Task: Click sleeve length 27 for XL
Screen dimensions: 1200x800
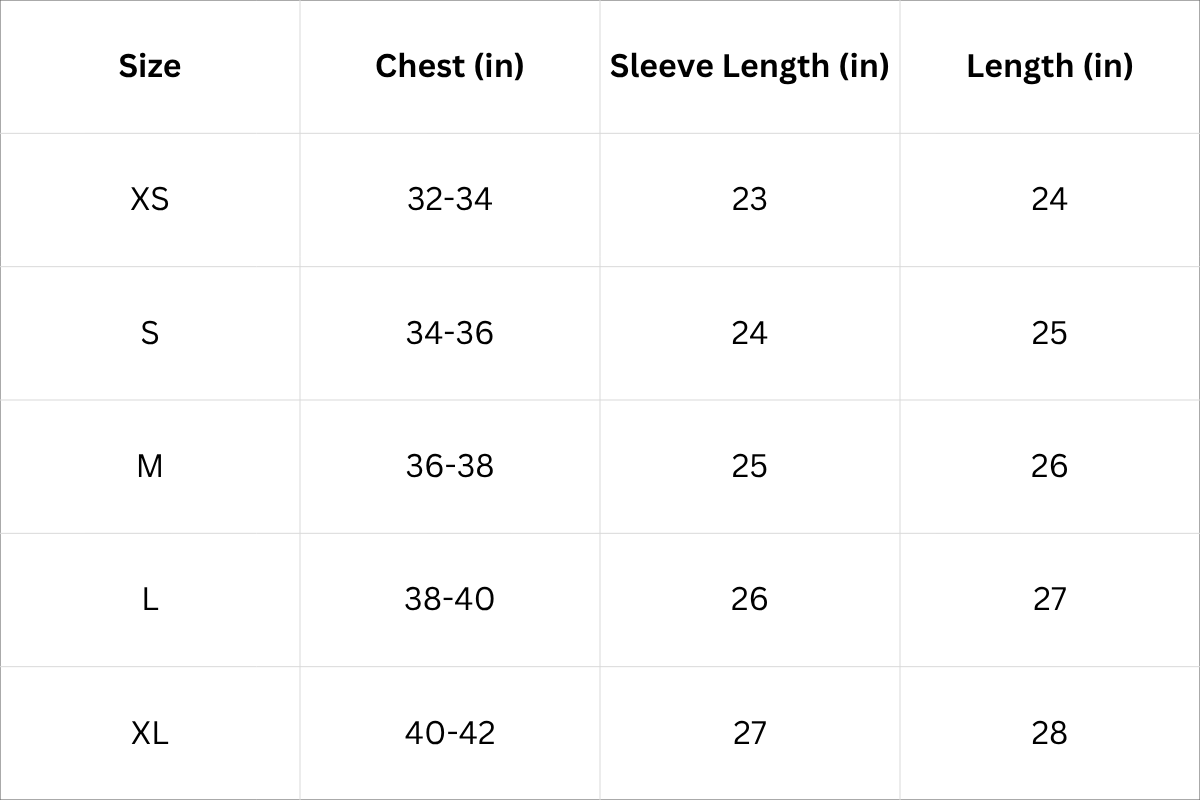Action: (x=749, y=733)
